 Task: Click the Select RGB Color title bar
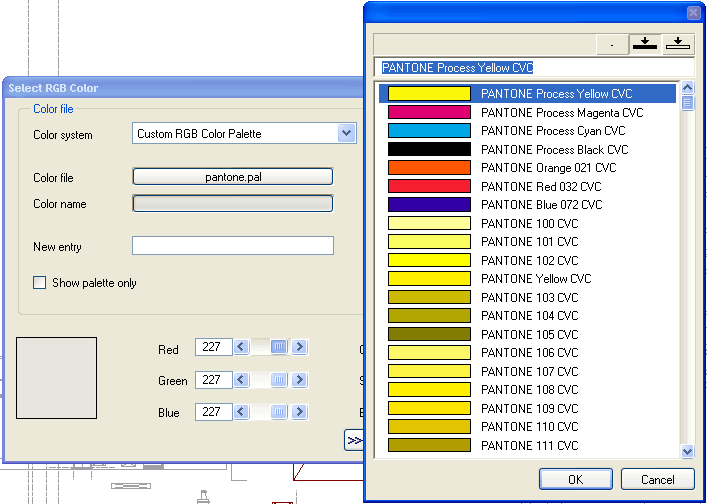(183, 88)
